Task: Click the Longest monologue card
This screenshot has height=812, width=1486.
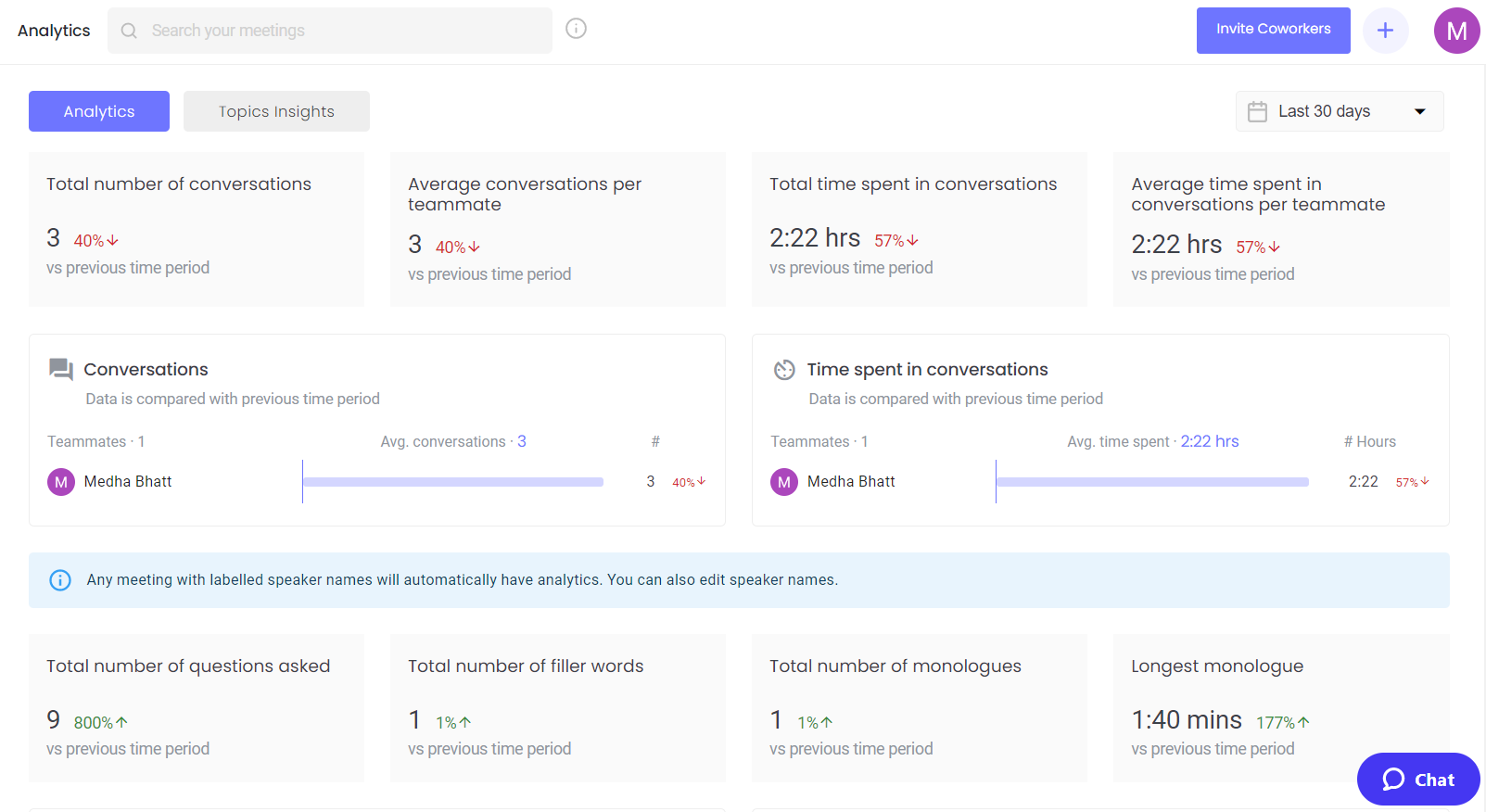Action: pyautogui.click(x=1281, y=708)
